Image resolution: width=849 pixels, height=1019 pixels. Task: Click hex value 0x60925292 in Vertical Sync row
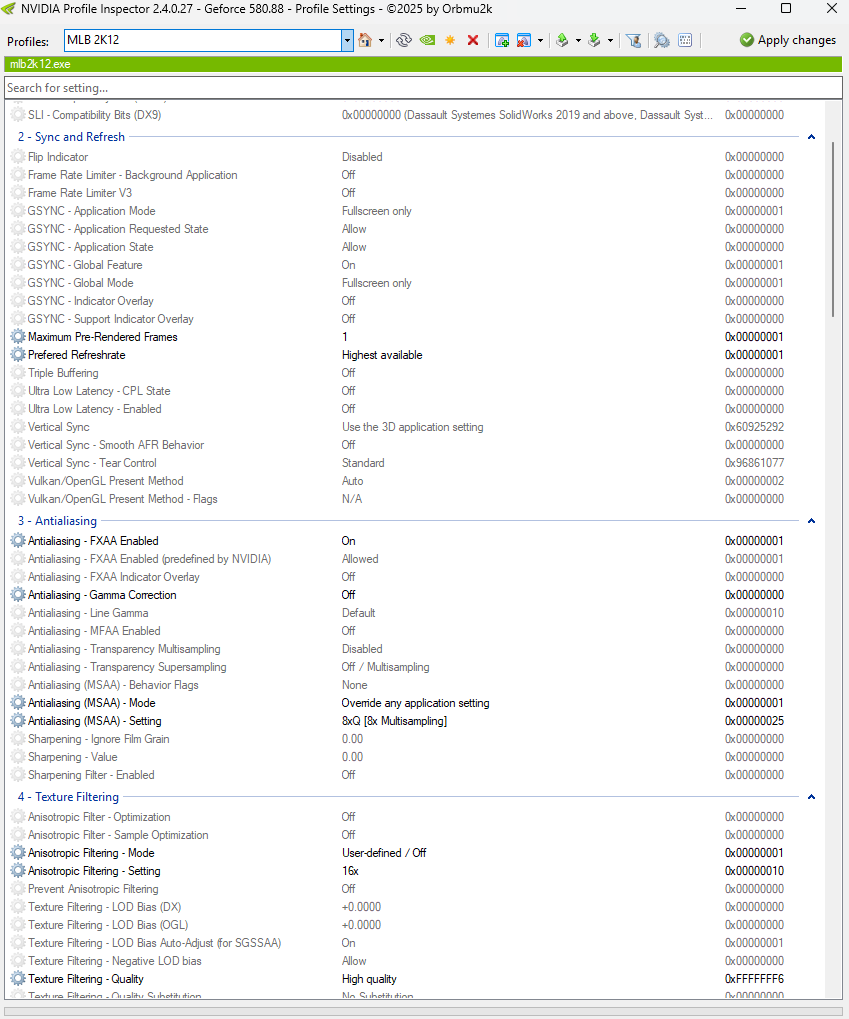(x=754, y=427)
